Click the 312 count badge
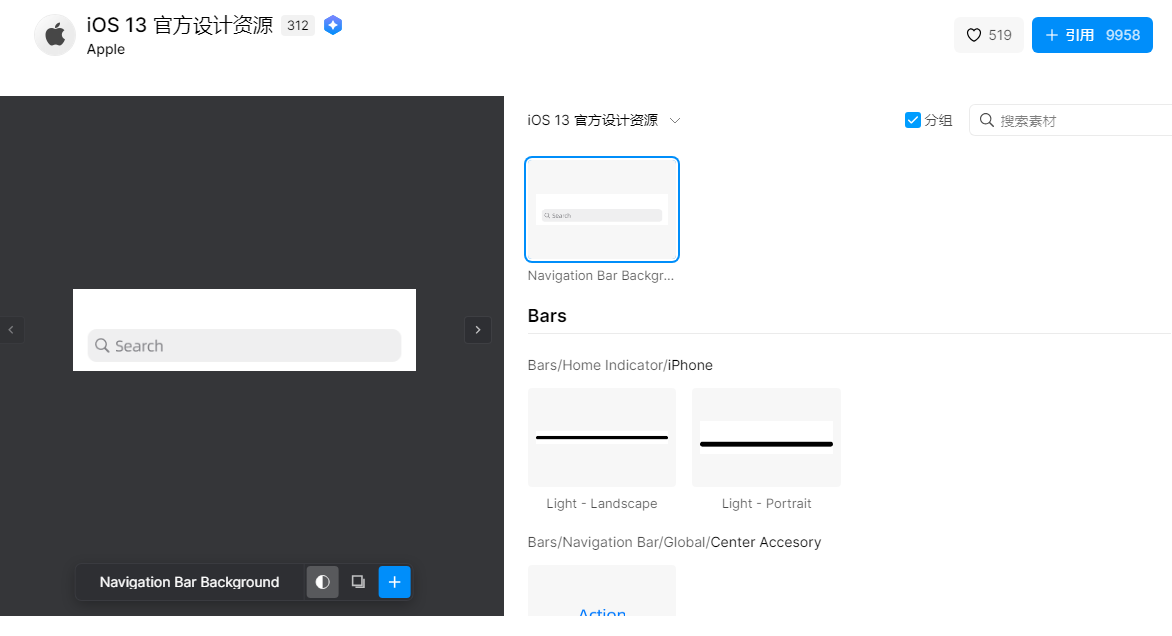This screenshot has height=636, width=1172. point(297,25)
